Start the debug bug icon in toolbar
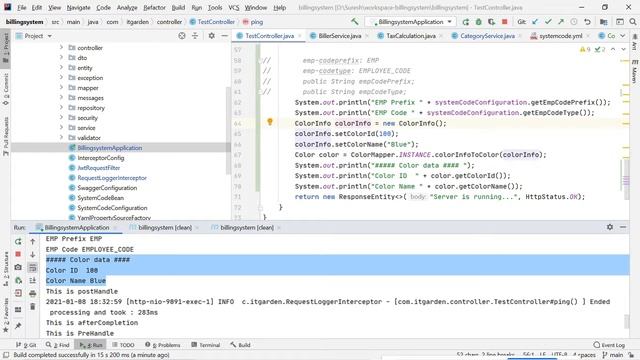Viewport: 640px width, 360px height. (x=478, y=22)
